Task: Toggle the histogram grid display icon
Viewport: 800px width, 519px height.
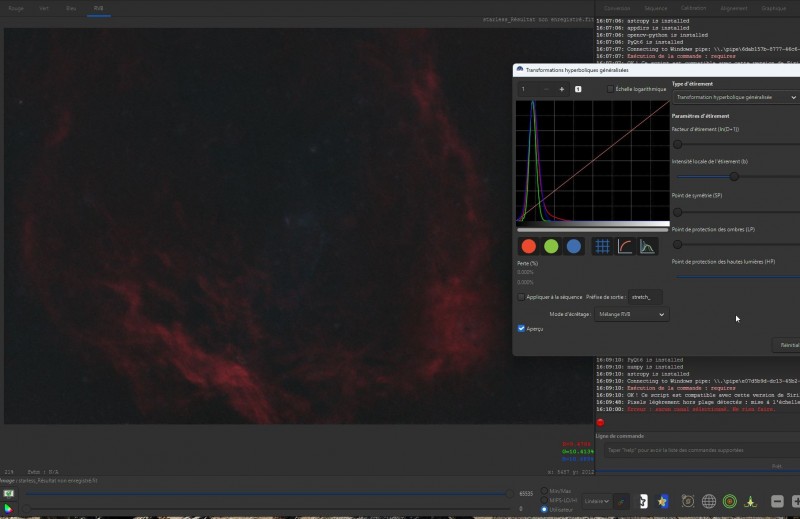Action: (602, 246)
